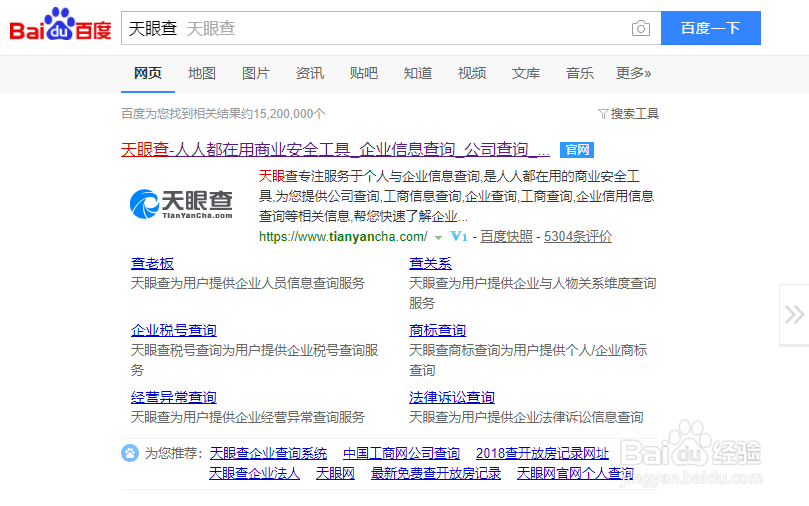This screenshot has width=809, height=506.
Task: Click the 官网 badge
Action: (x=577, y=150)
